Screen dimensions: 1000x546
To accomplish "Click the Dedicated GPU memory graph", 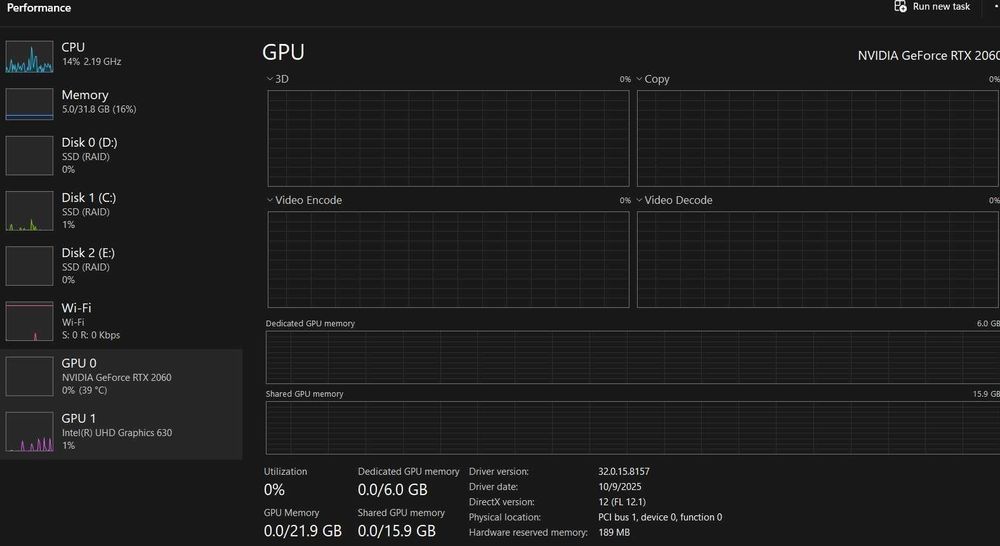I will (633, 357).
